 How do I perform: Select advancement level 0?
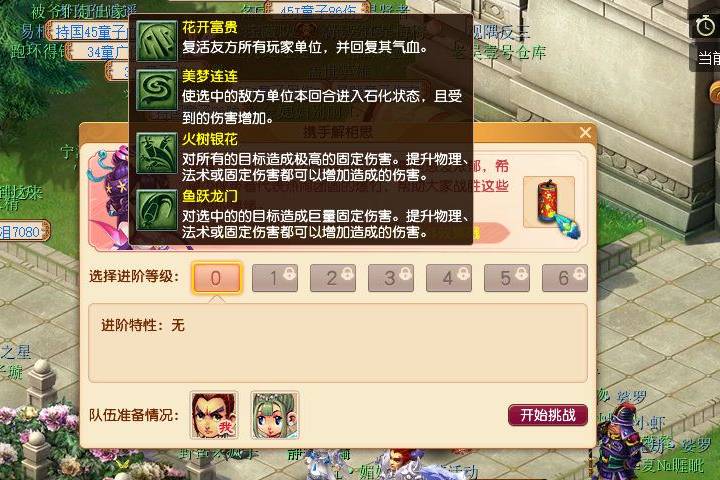coord(216,278)
